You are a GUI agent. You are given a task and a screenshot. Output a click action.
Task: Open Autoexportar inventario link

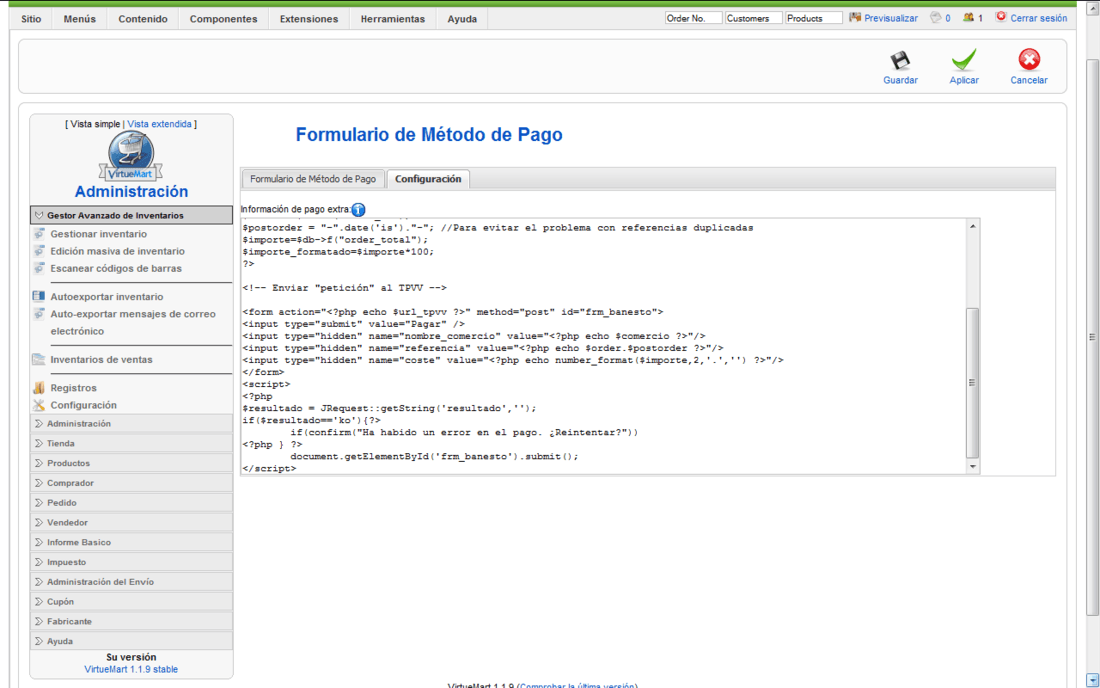pos(107,297)
